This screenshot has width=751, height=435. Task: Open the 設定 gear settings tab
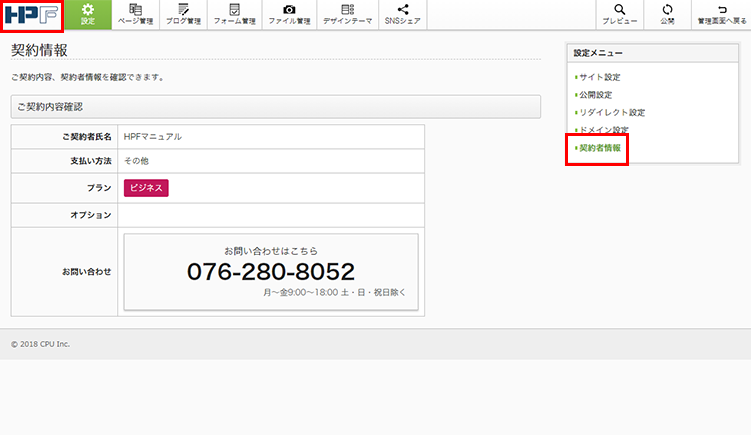tap(87, 14)
